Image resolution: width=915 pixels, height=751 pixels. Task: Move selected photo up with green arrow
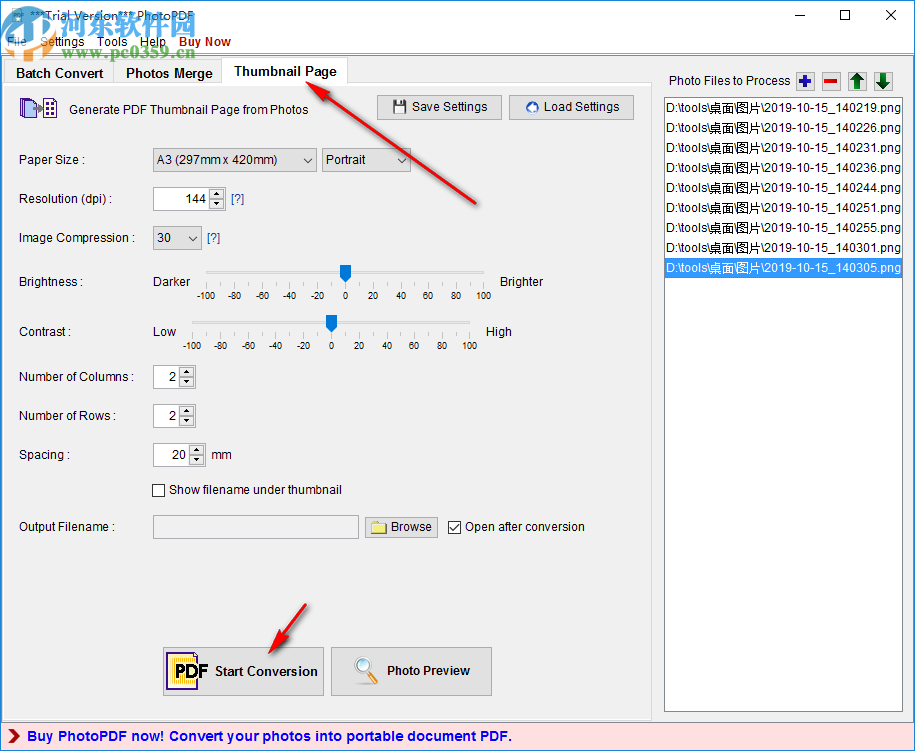point(857,81)
